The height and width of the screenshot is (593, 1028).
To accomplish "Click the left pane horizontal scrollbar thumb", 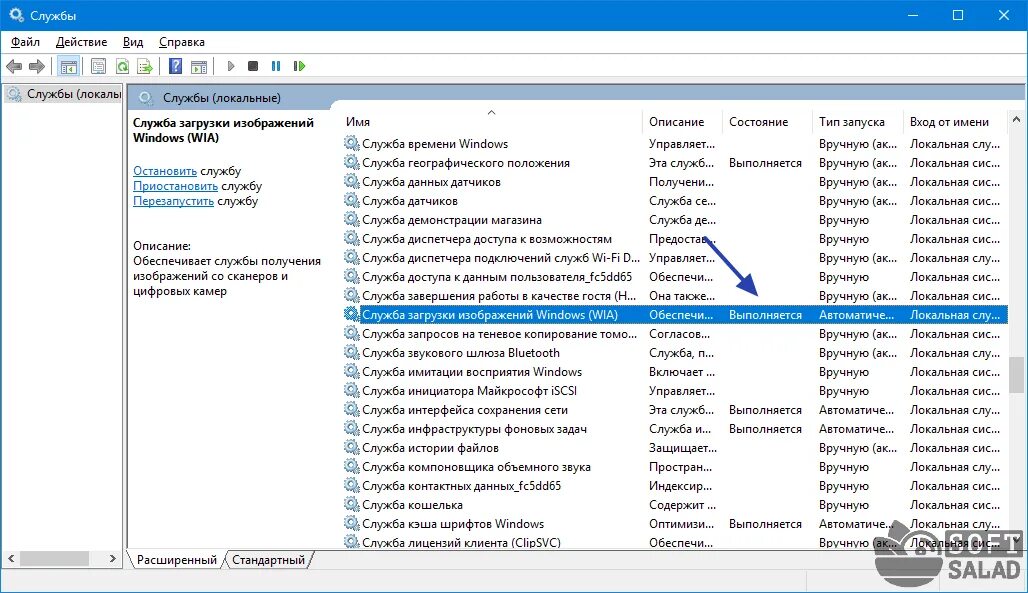I will 54,559.
